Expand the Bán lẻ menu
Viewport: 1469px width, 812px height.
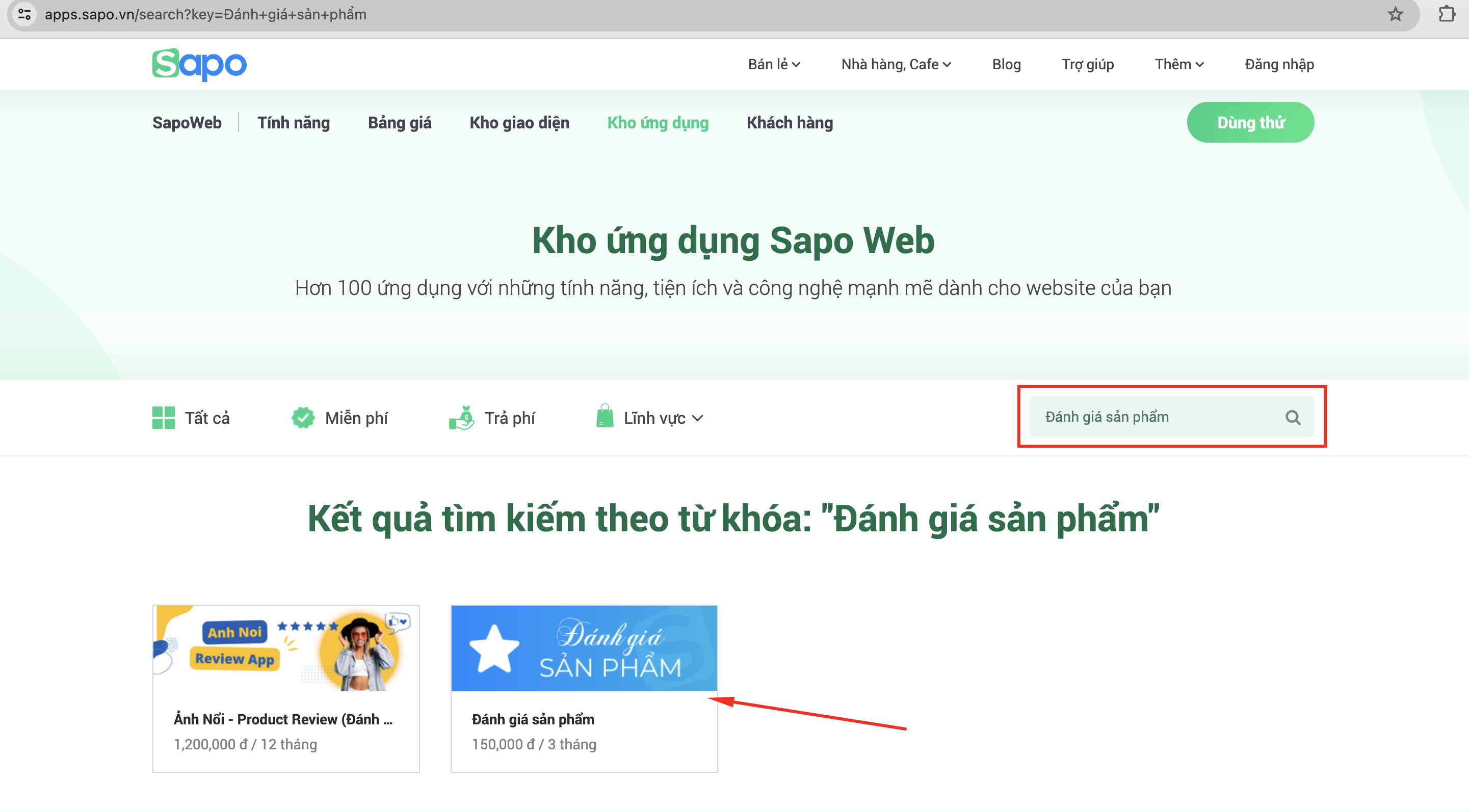(774, 64)
